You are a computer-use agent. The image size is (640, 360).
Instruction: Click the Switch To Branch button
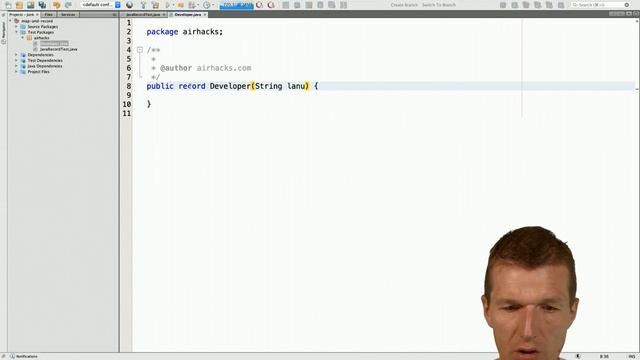(x=439, y=5)
